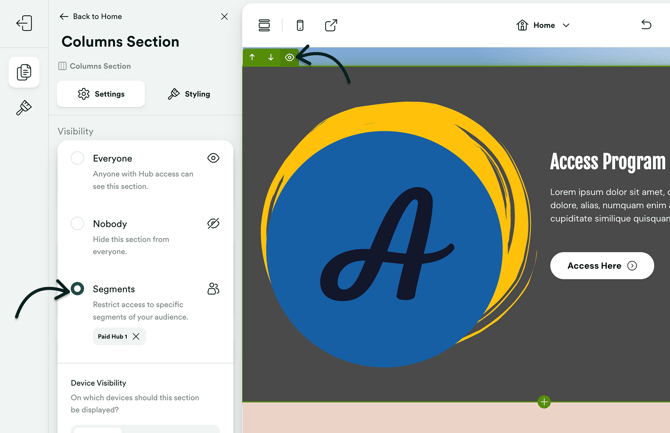Screen dimensions: 670x433
Task: Open the paintbrush styling icon in sidebar
Action: tap(24, 108)
